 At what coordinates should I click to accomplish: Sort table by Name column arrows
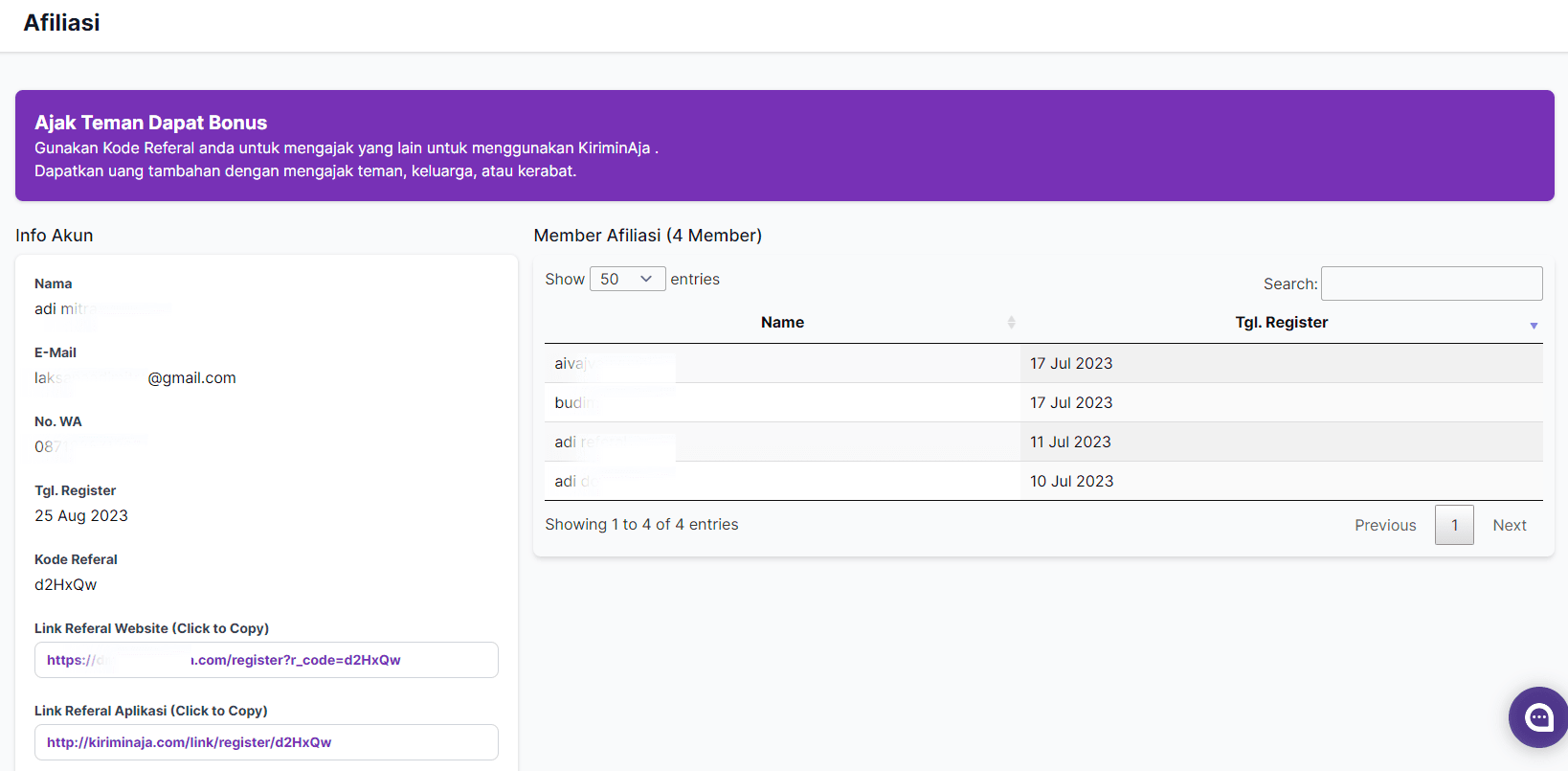click(x=1011, y=323)
